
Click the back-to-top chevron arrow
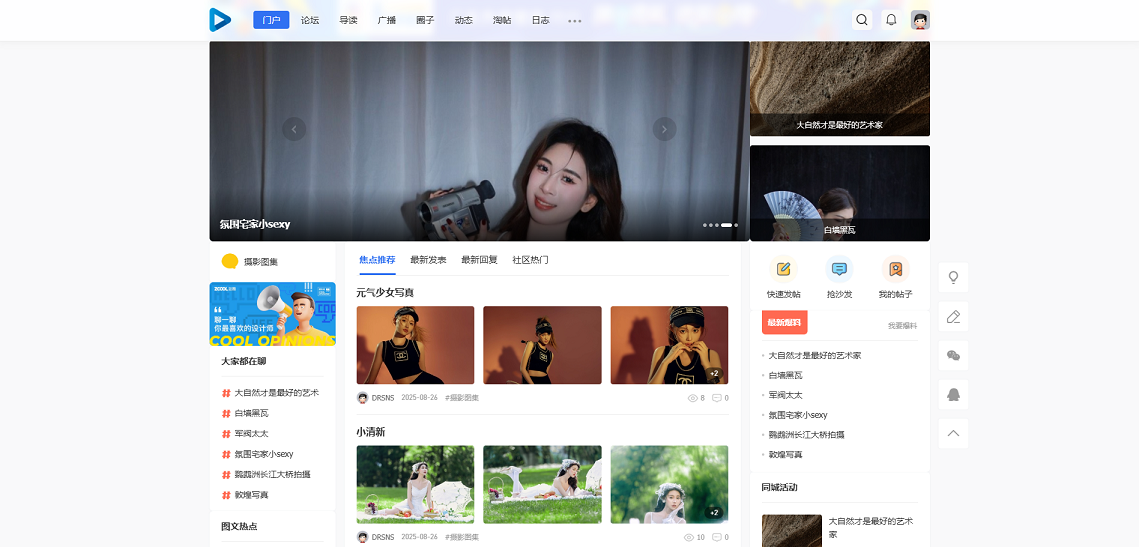(953, 433)
